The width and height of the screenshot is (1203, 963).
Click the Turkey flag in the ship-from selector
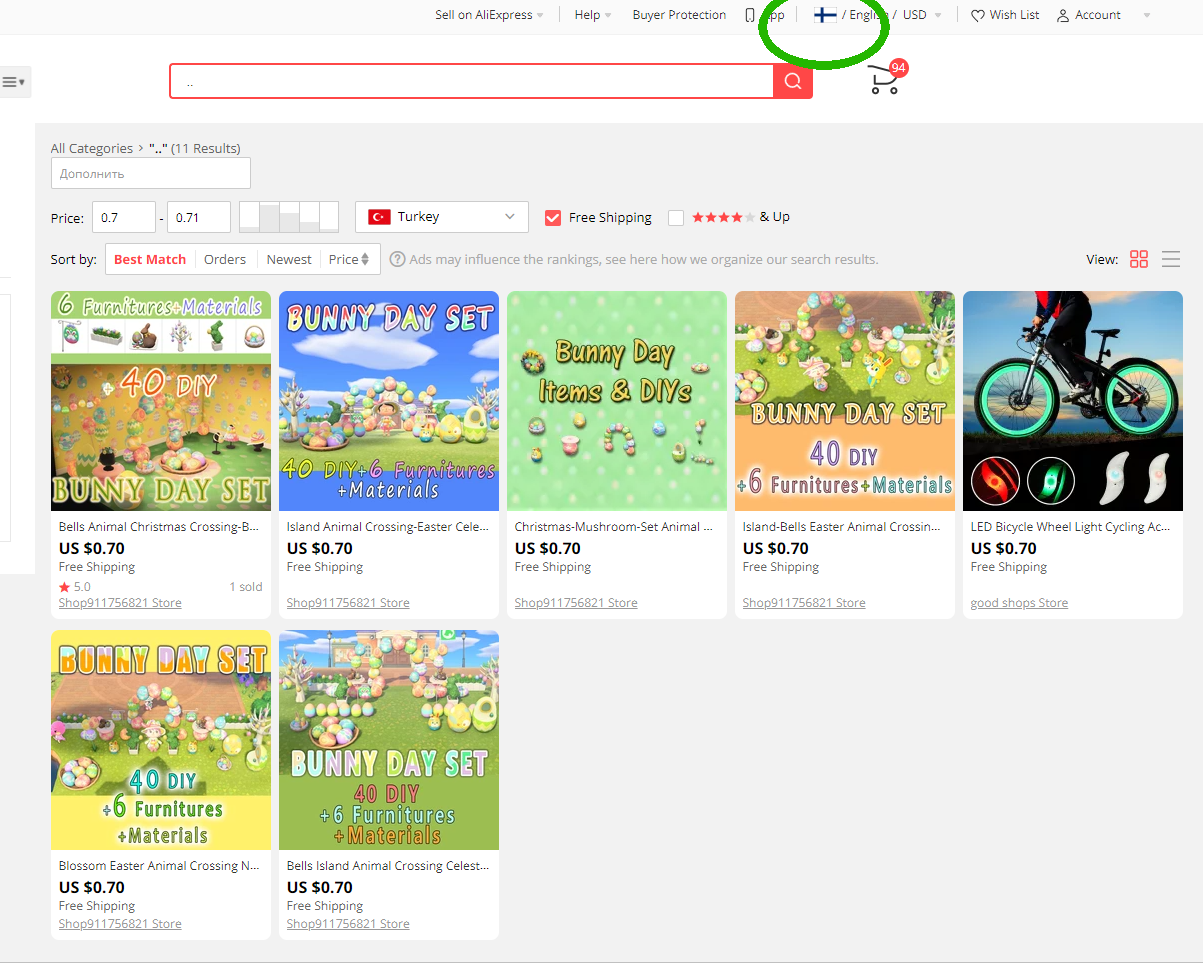(x=379, y=217)
